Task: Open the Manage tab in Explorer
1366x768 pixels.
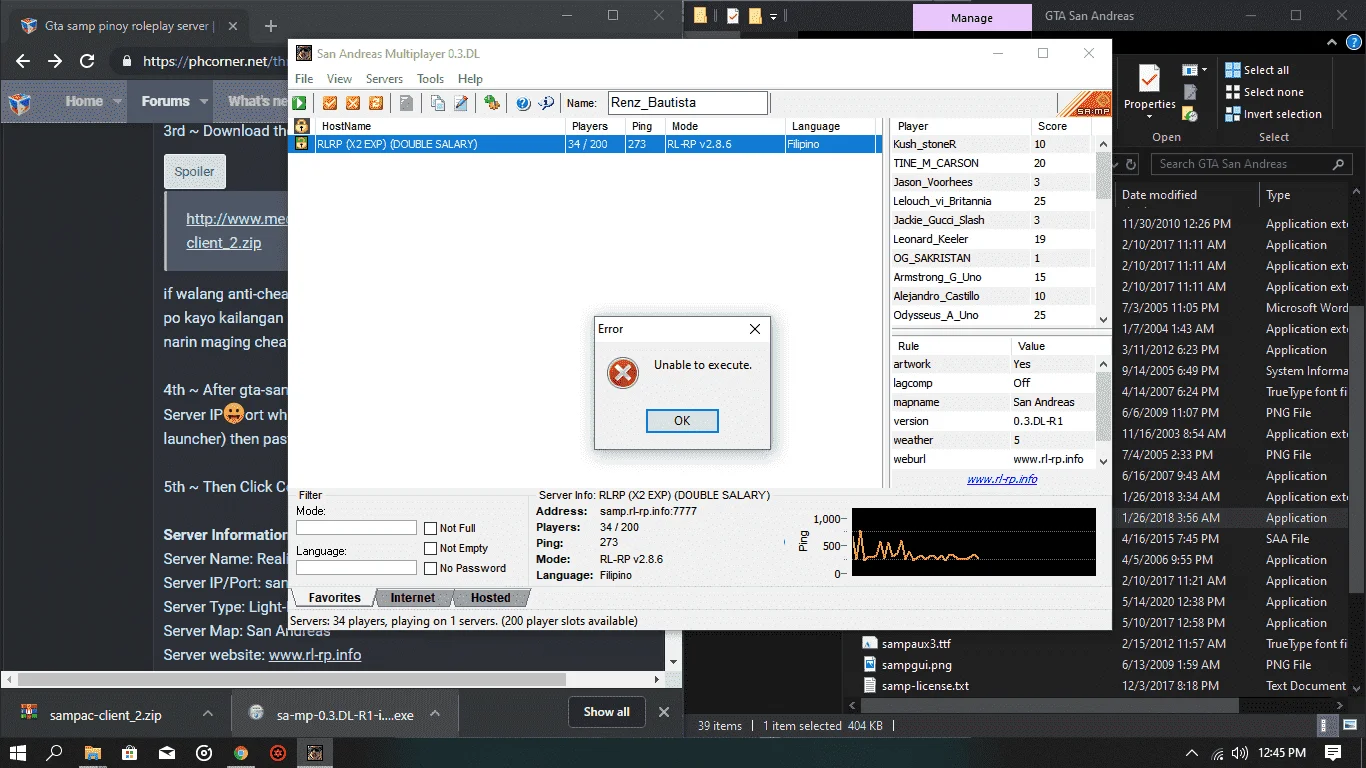Action: 972,17
